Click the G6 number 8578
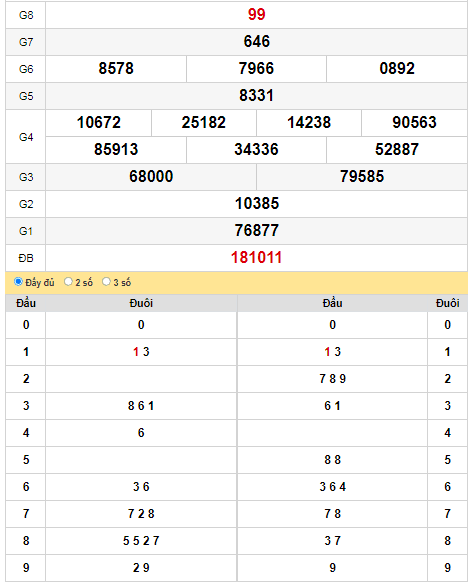473x584 pixels. point(116,69)
